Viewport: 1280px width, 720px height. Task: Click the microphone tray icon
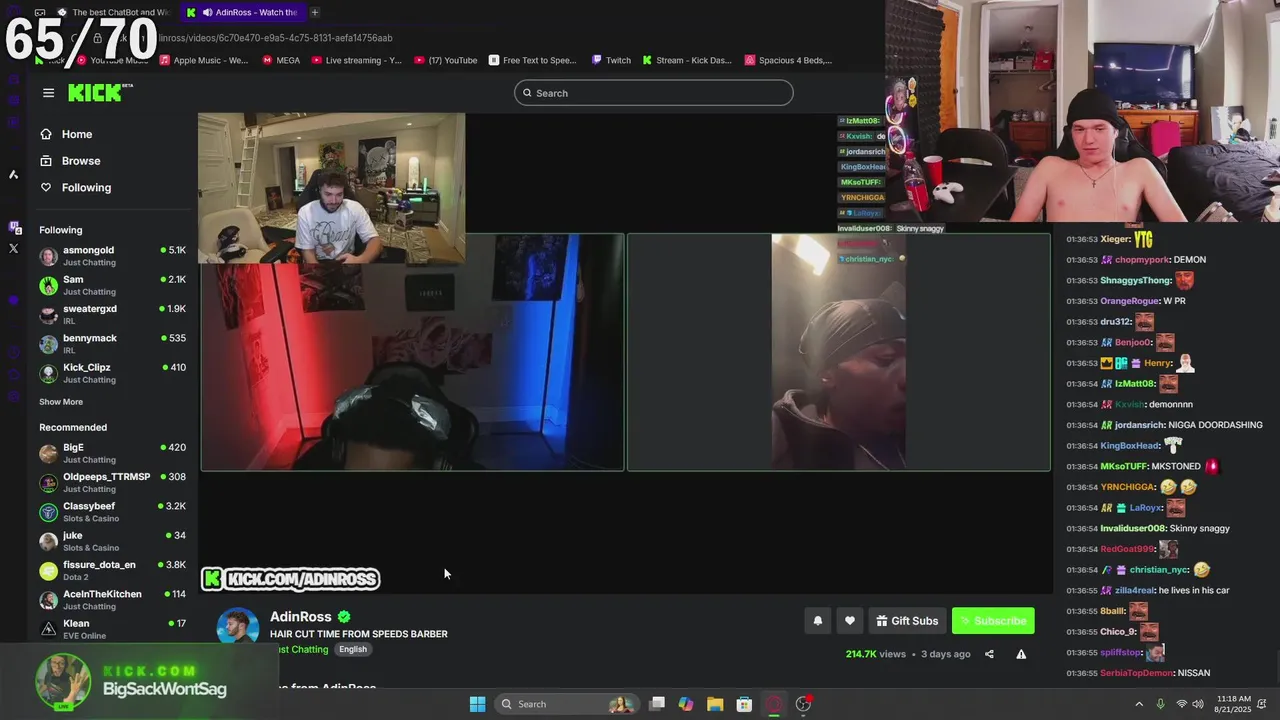pos(1160,704)
